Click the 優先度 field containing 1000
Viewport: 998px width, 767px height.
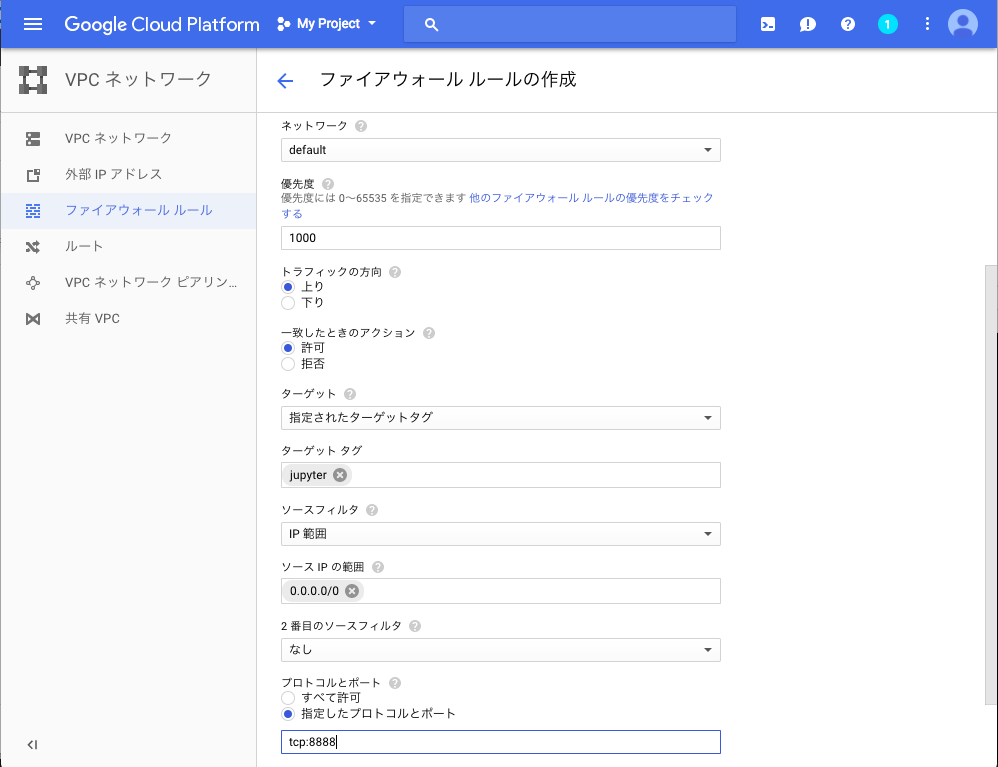pos(500,238)
